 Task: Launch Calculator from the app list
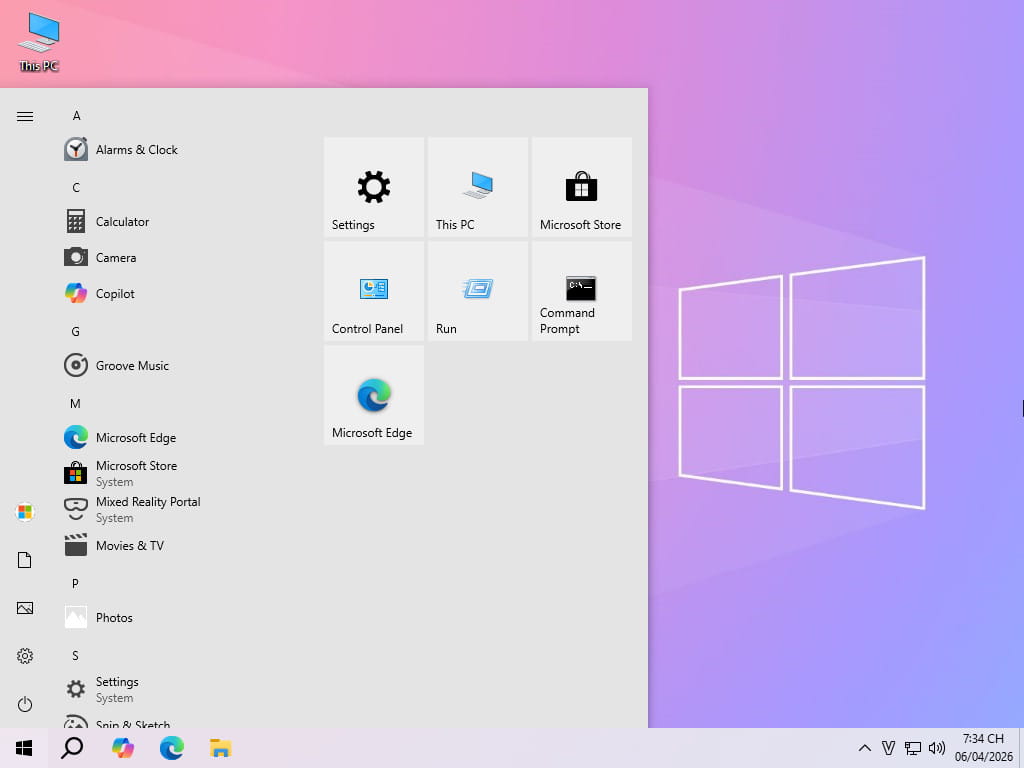click(x=176, y=221)
